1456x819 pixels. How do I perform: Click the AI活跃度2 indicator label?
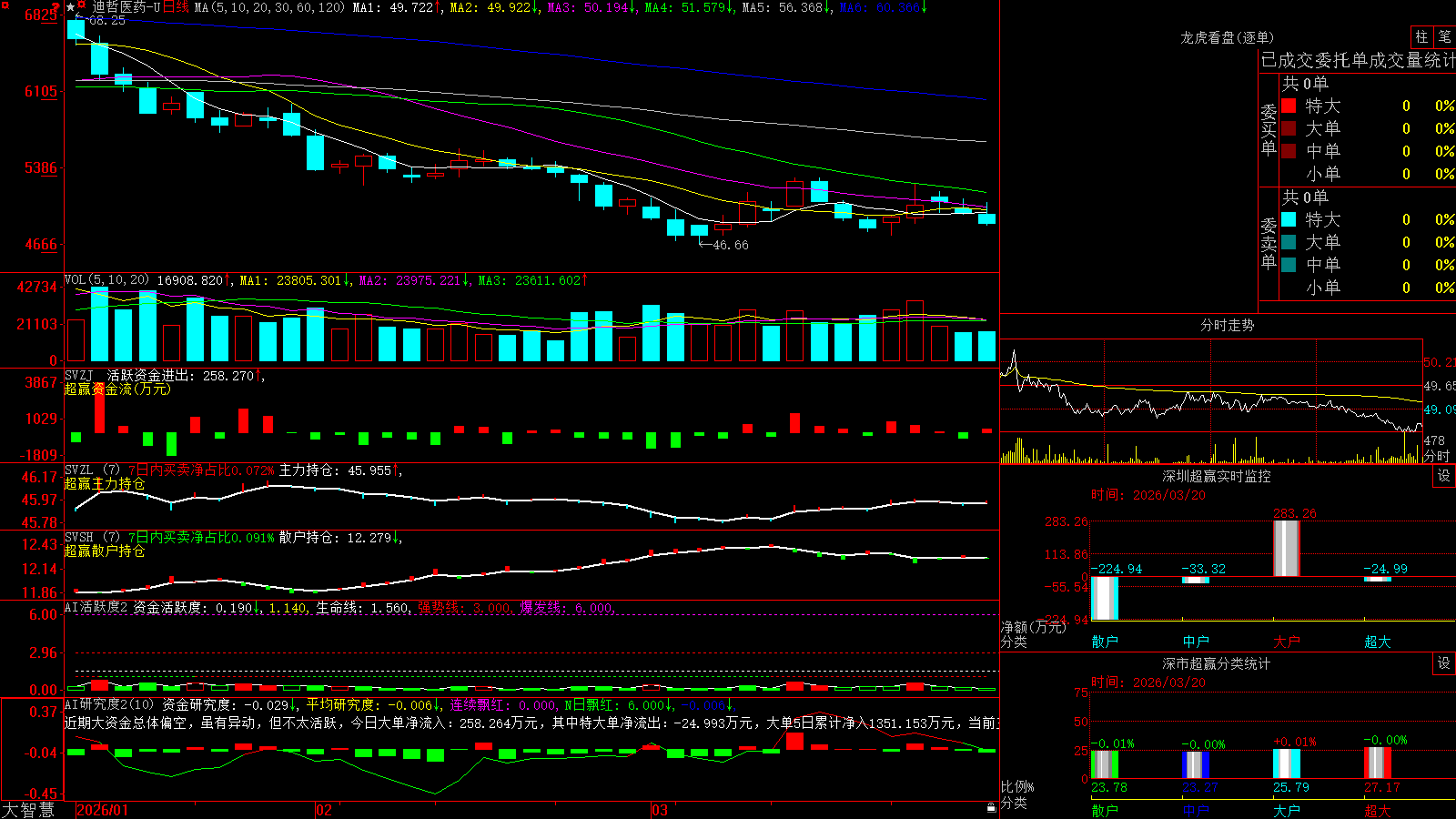pos(96,607)
